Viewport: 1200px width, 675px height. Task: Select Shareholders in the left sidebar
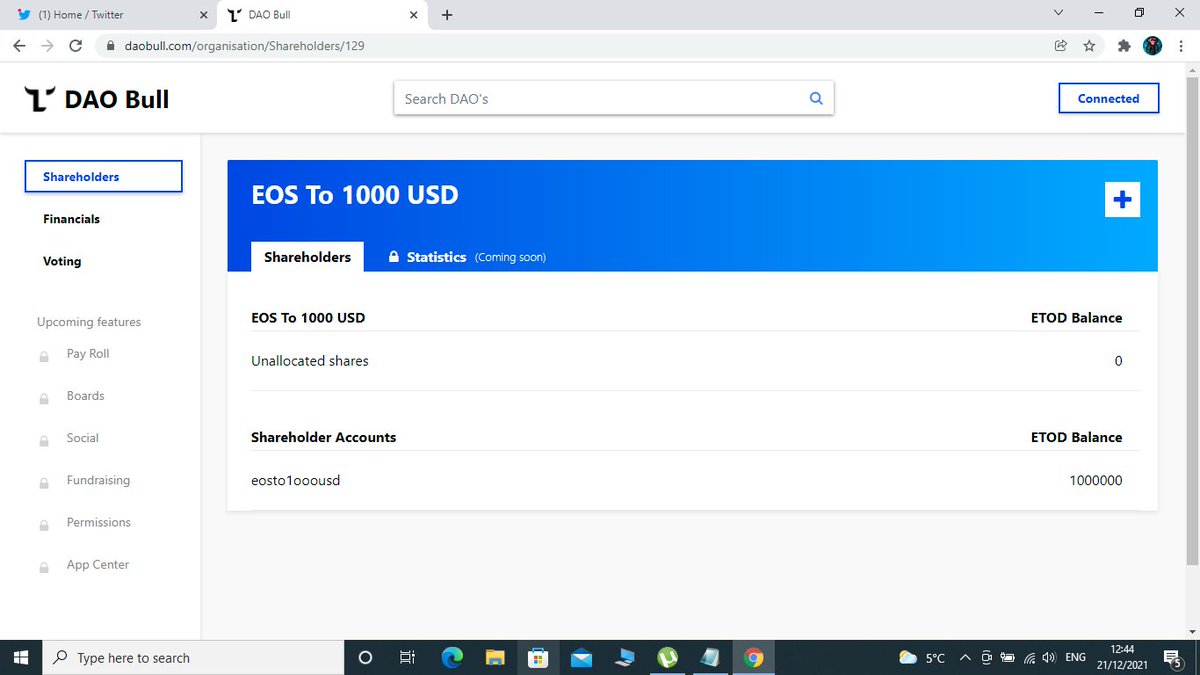pyautogui.click(x=103, y=176)
